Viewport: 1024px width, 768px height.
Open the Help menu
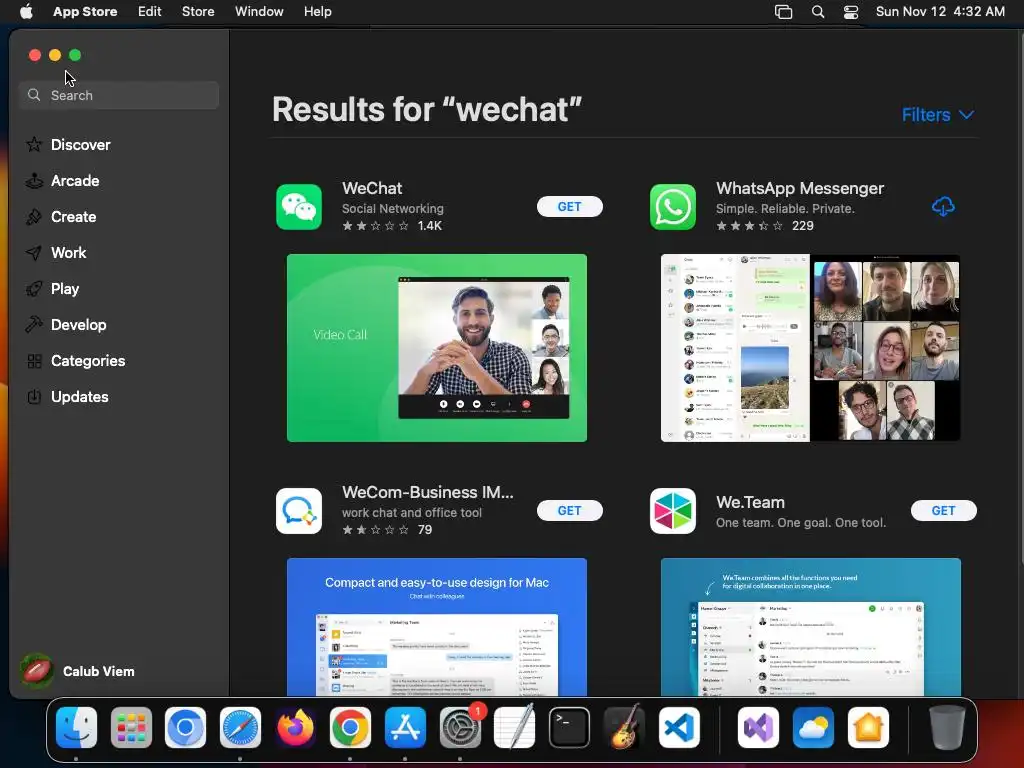[317, 11]
